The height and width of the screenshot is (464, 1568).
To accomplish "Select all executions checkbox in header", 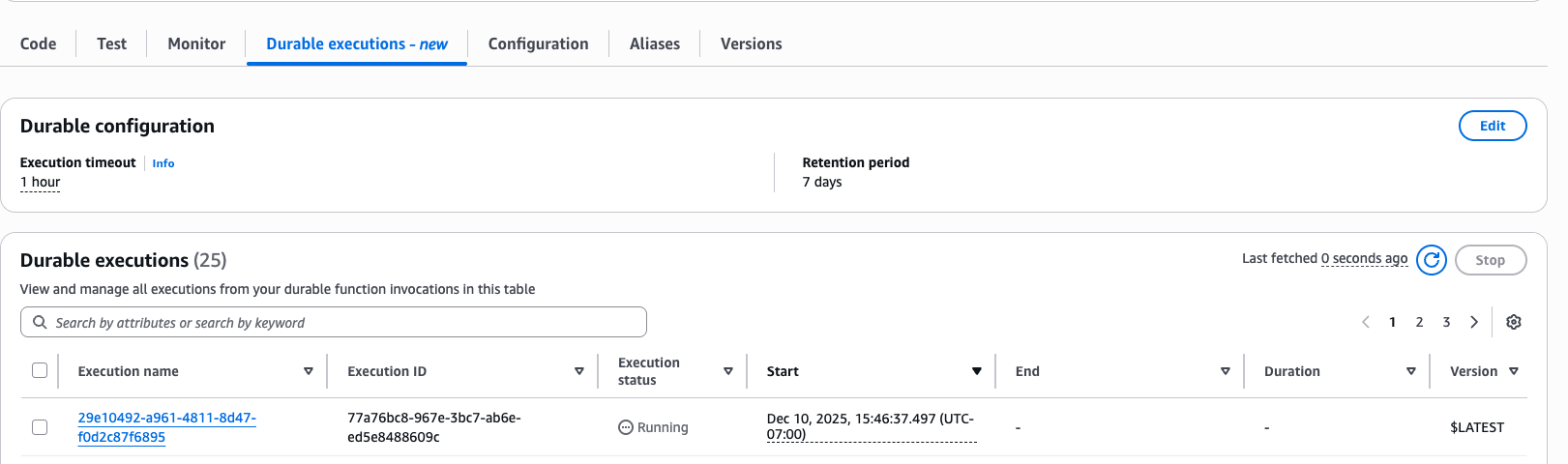I will (x=40, y=370).
